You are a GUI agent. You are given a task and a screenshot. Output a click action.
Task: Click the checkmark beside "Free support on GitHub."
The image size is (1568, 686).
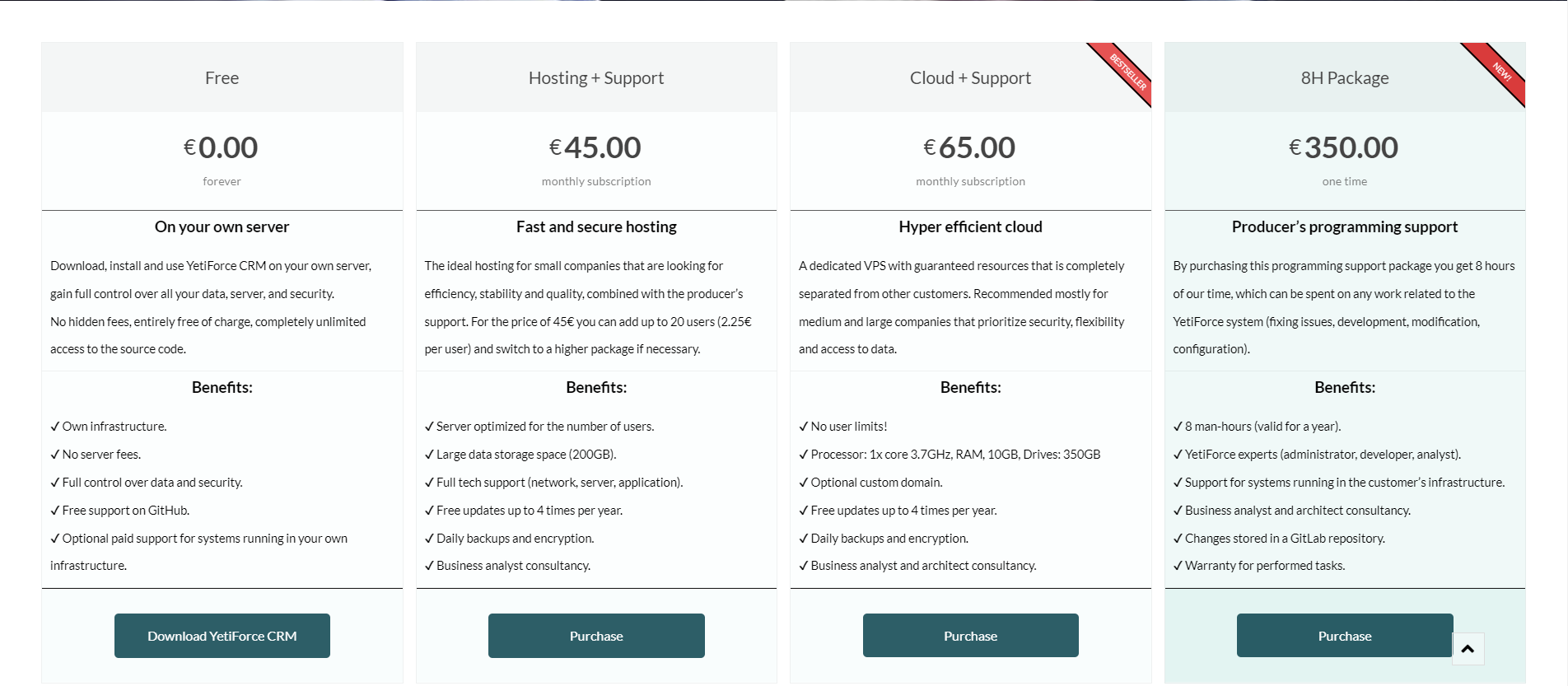(x=55, y=511)
